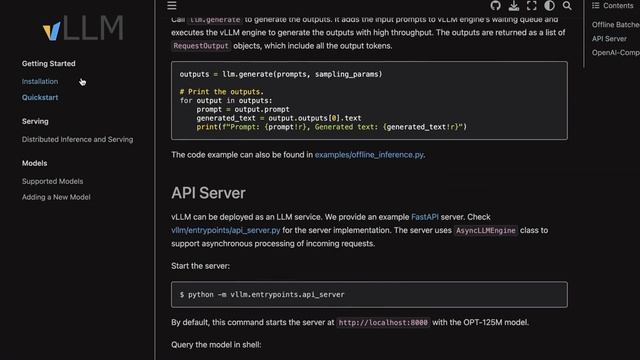Click the API Server heading
Screen dimensions: 640x360
coord(208,193)
